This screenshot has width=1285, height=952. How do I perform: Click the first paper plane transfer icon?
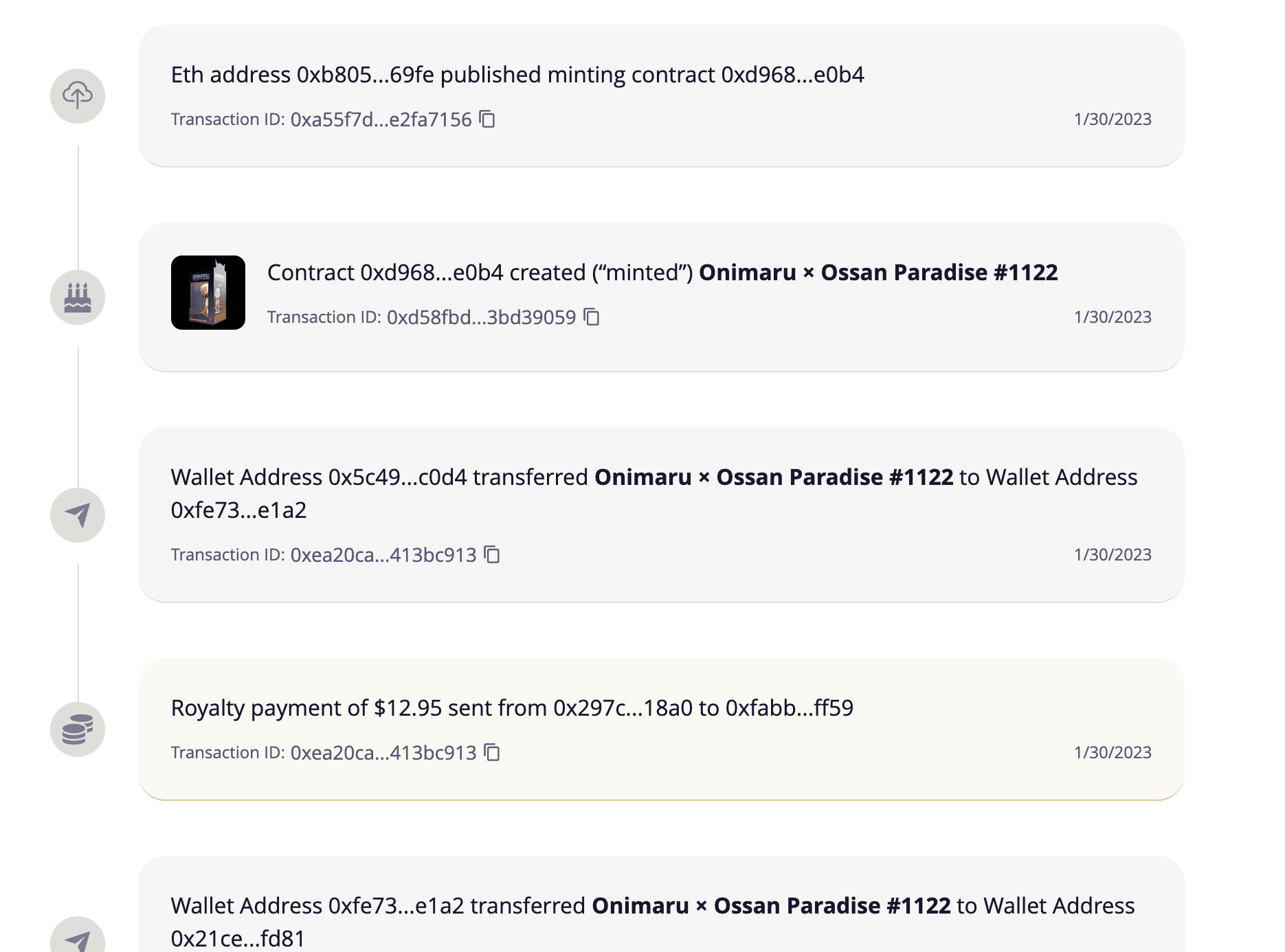78,515
